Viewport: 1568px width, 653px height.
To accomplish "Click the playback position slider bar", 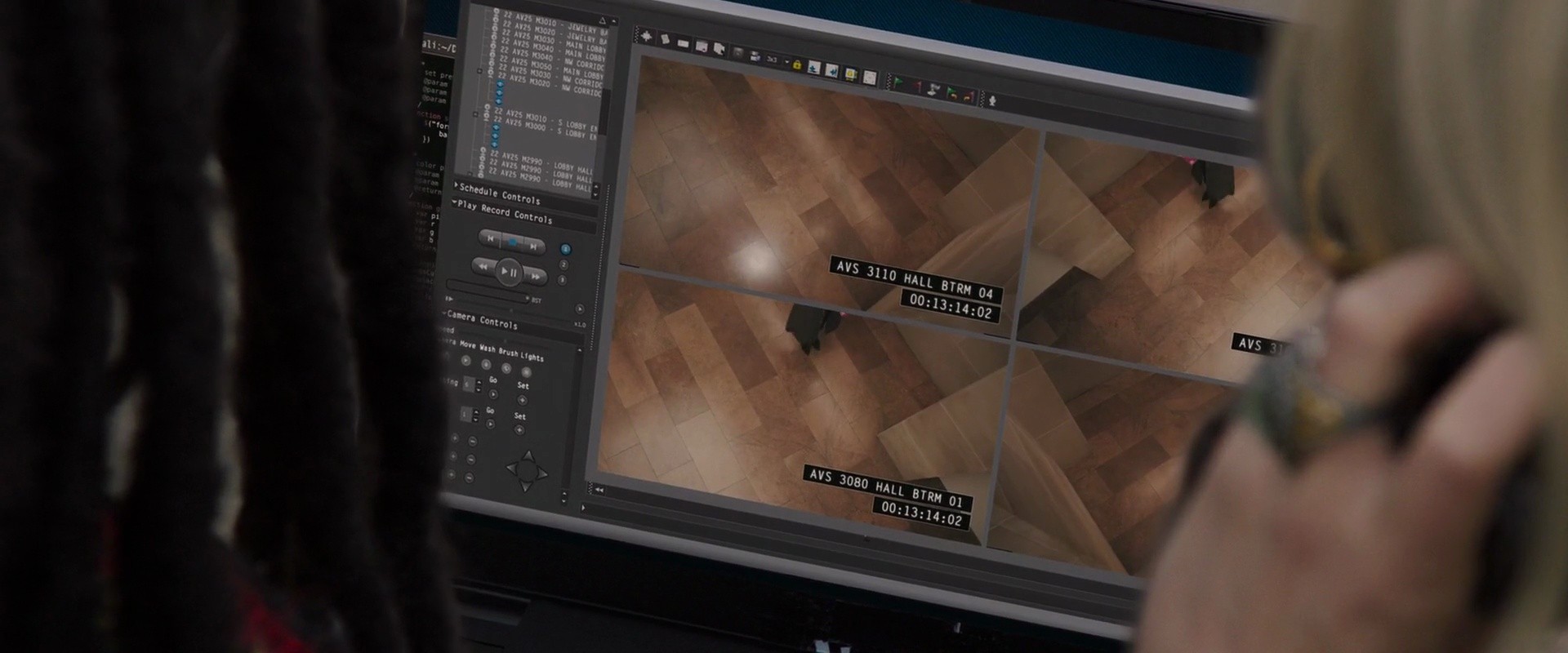I will tap(488, 290).
